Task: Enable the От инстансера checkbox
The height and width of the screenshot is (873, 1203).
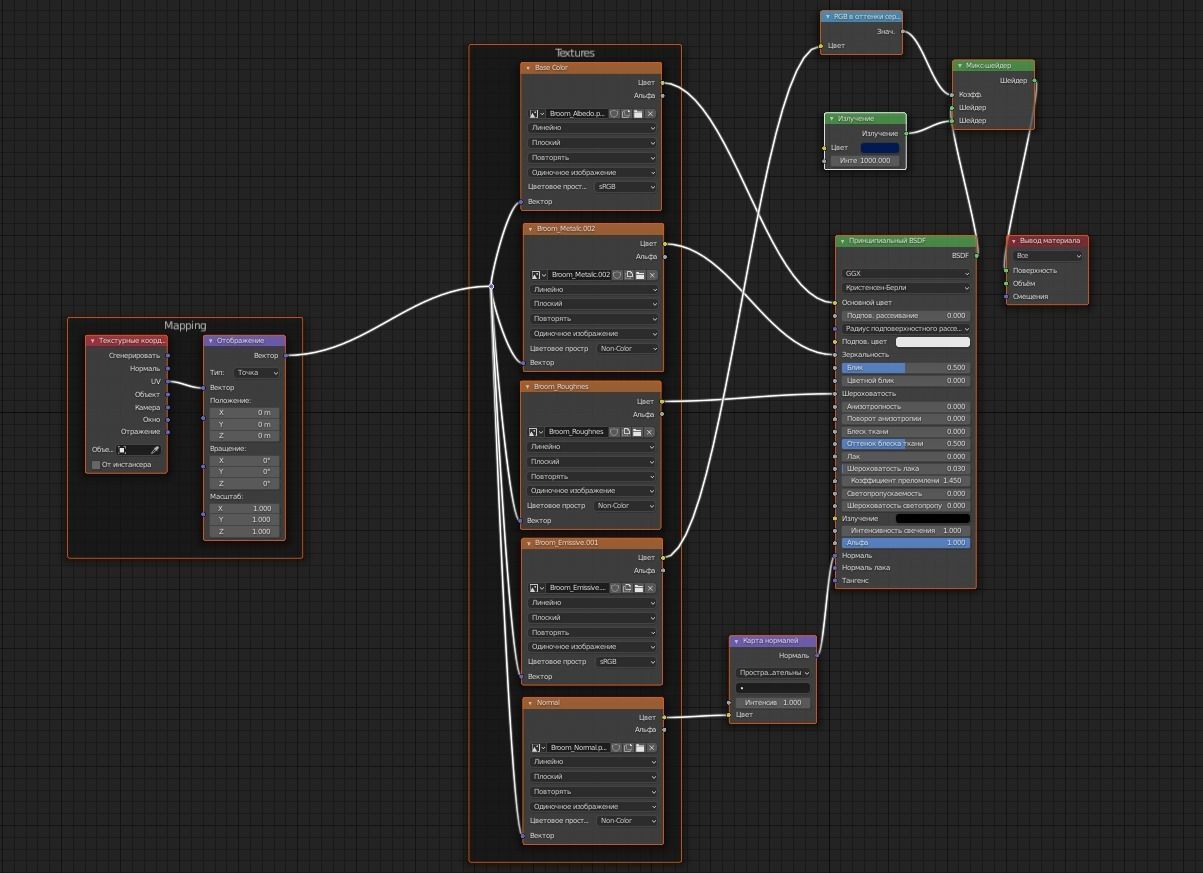Action: pyautogui.click(x=96, y=465)
